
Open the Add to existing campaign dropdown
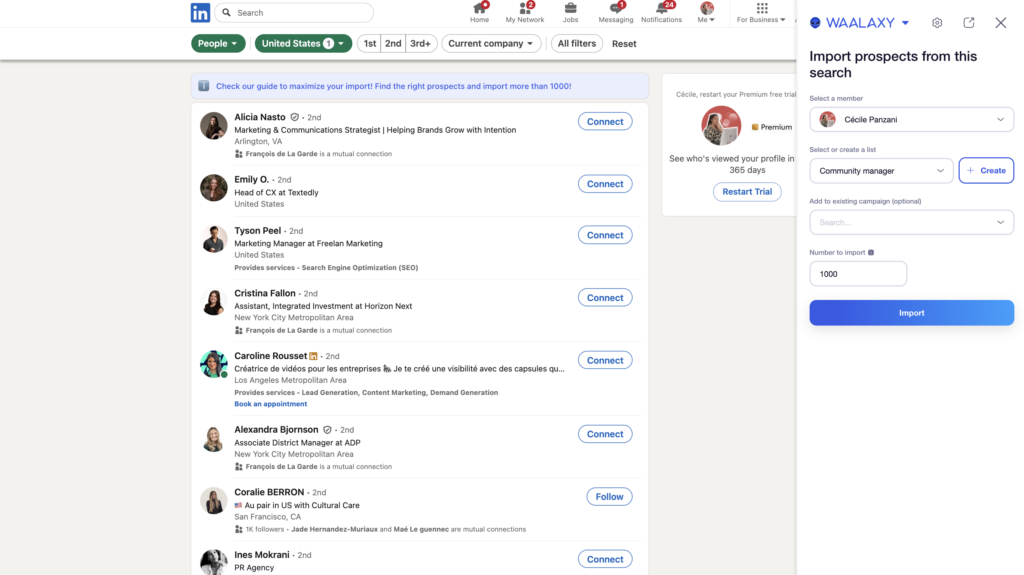click(x=912, y=222)
